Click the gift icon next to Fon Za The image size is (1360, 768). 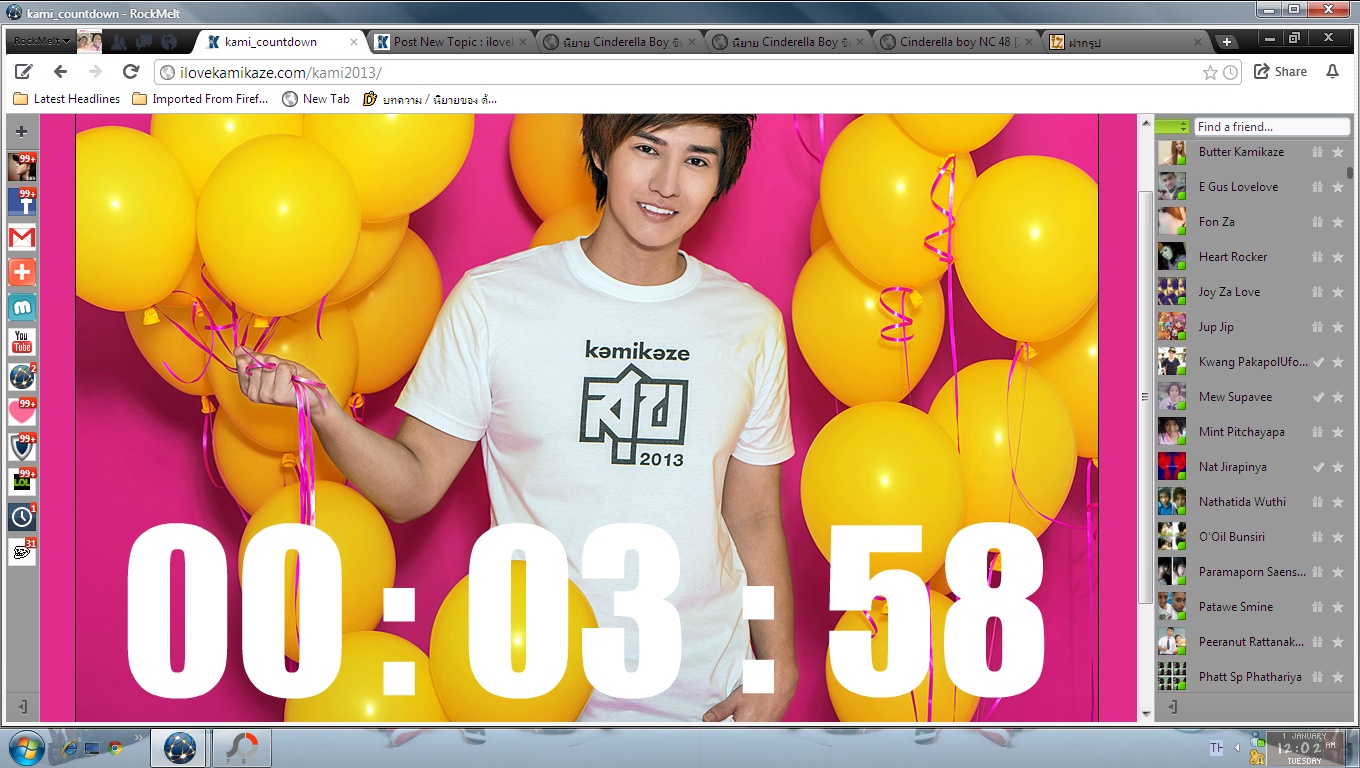[1317, 222]
